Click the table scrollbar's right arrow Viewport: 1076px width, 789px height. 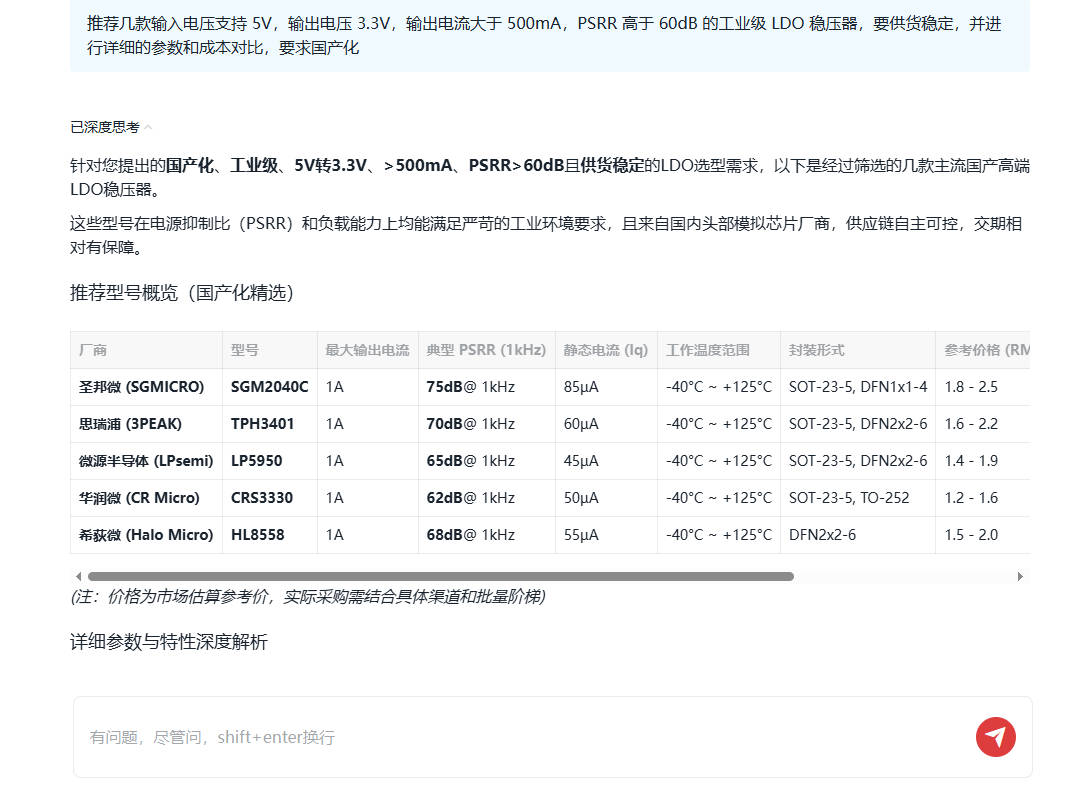pyautogui.click(x=1020, y=576)
